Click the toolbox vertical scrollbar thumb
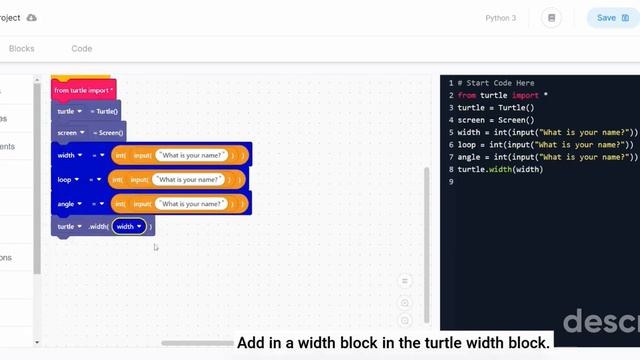This screenshot has width=640, height=360. (37, 179)
